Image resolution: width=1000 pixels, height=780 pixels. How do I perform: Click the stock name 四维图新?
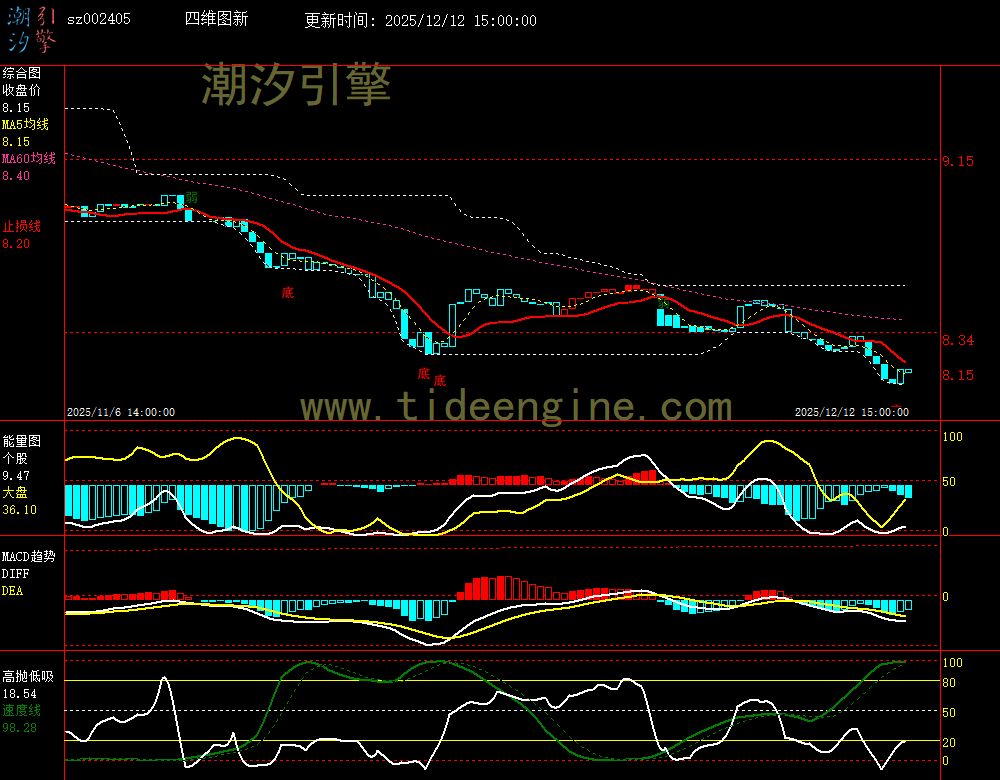pyautogui.click(x=217, y=20)
